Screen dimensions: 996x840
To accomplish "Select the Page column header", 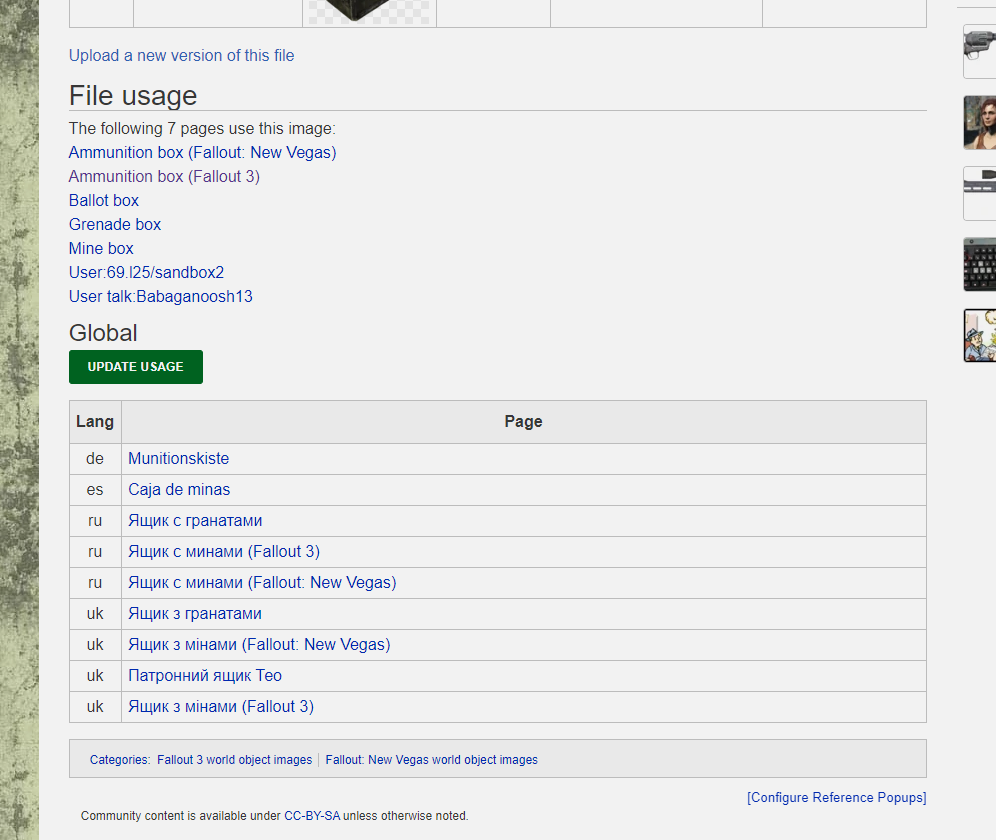I will click(x=523, y=422).
